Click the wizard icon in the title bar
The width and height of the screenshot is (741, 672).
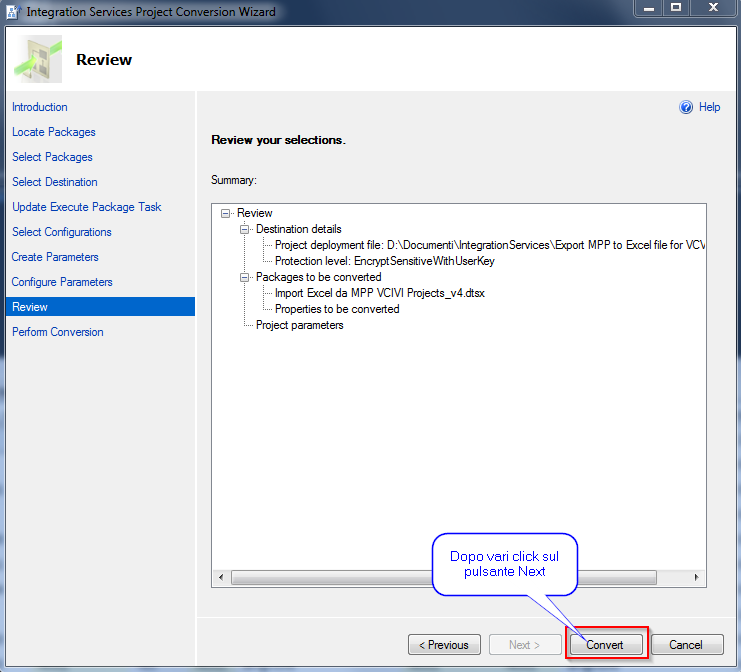point(13,11)
